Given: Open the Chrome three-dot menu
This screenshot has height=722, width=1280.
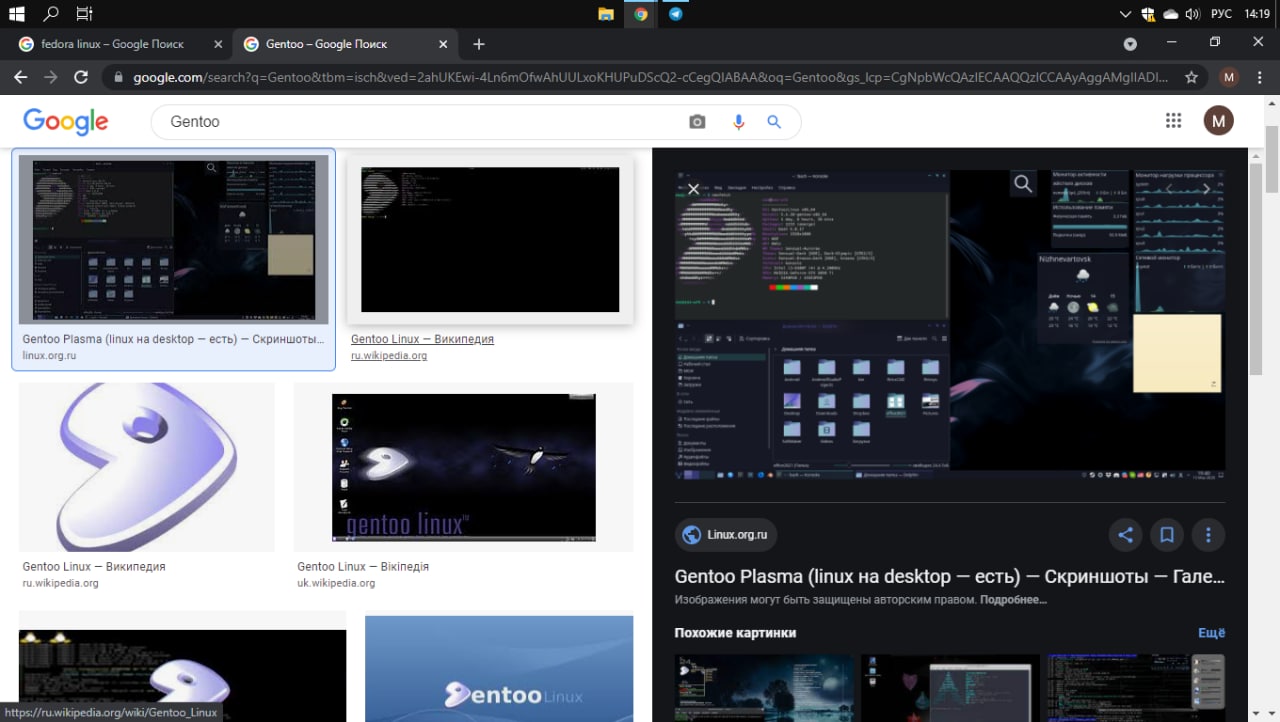Looking at the screenshot, I should coord(1260,77).
